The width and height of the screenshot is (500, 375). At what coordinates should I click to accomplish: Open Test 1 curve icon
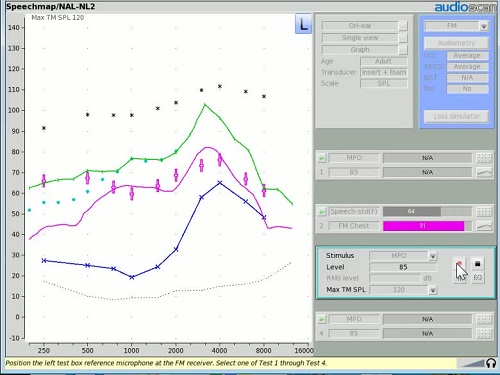pos(484,172)
